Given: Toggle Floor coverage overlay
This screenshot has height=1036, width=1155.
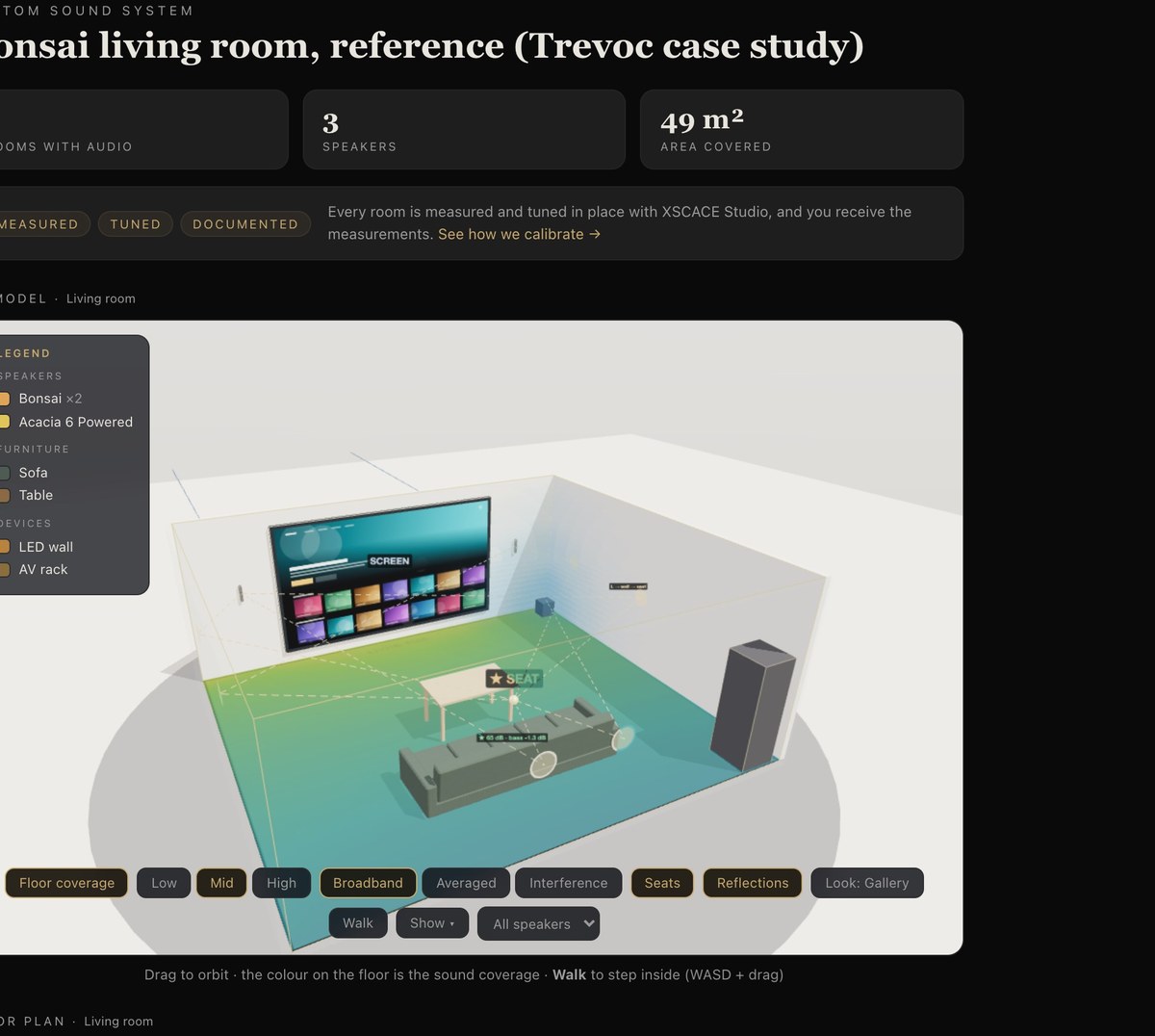Looking at the screenshot, I should (x=66, y=883).
